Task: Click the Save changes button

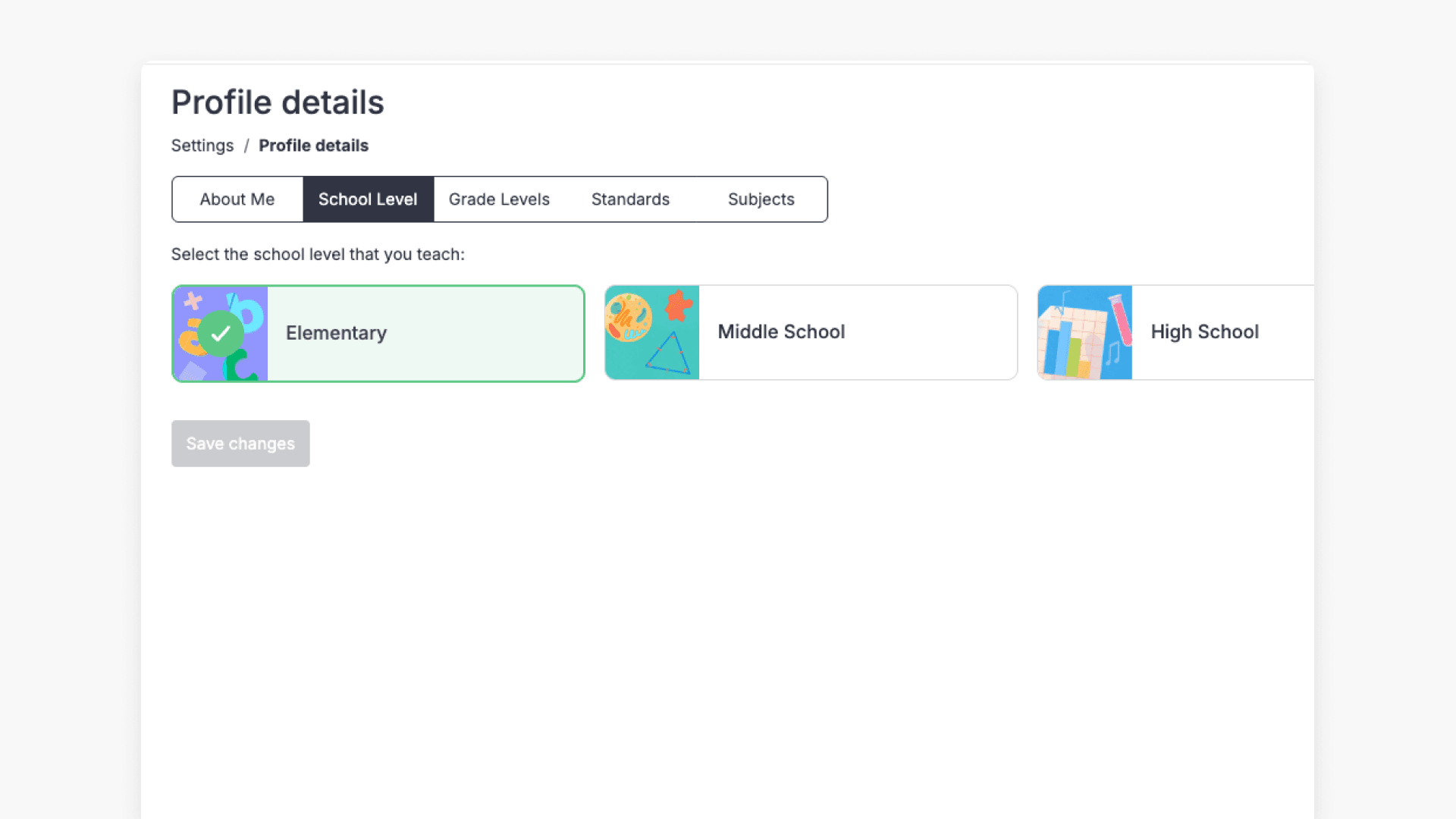Action: pos(240,444)
